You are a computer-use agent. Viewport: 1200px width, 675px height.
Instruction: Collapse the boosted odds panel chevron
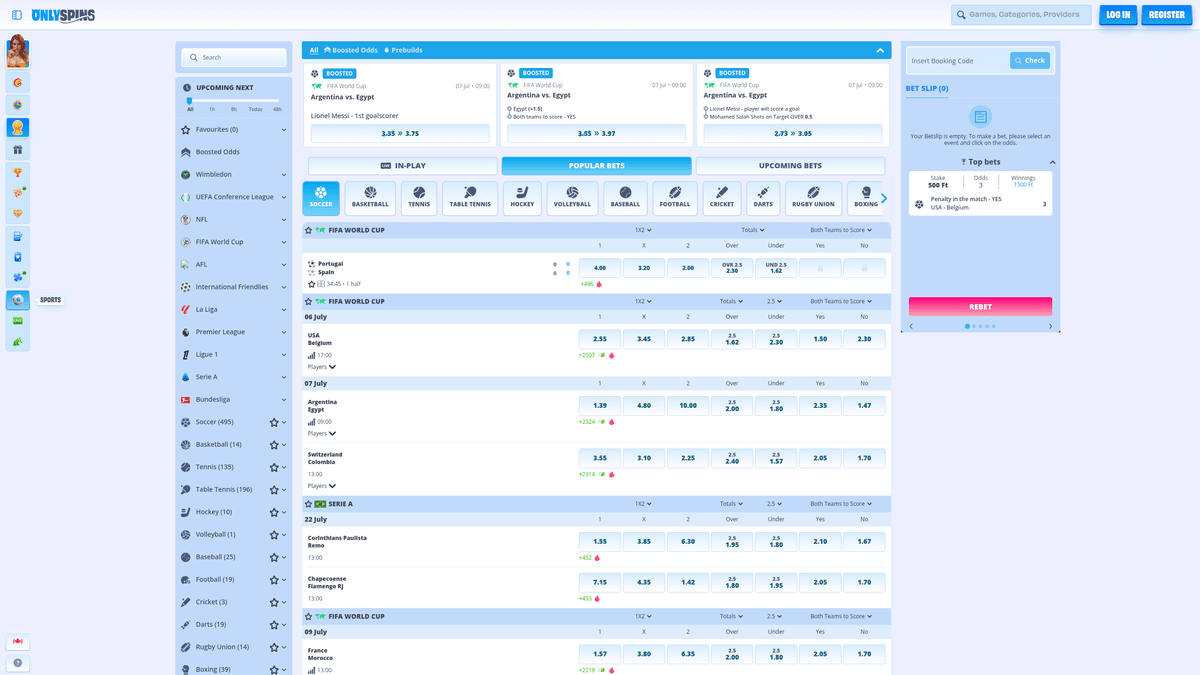(x=880, y=50)
